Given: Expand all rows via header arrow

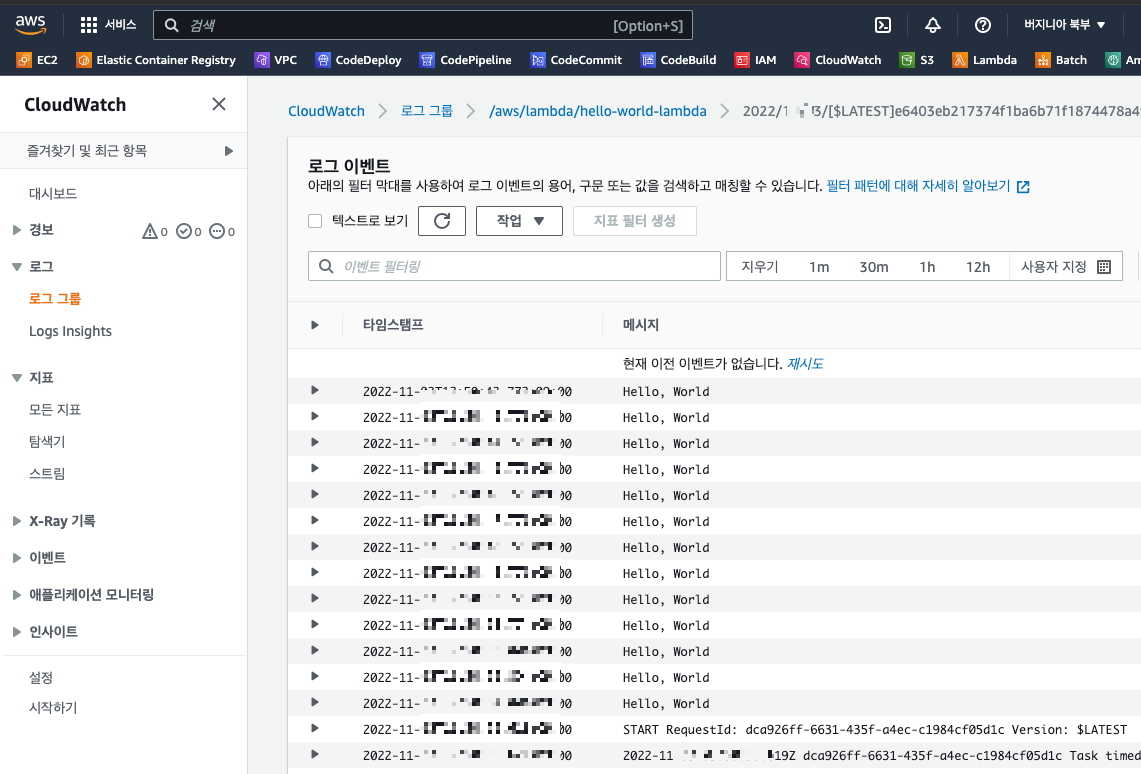Looking at the screenshot, I should coord(314,325).
